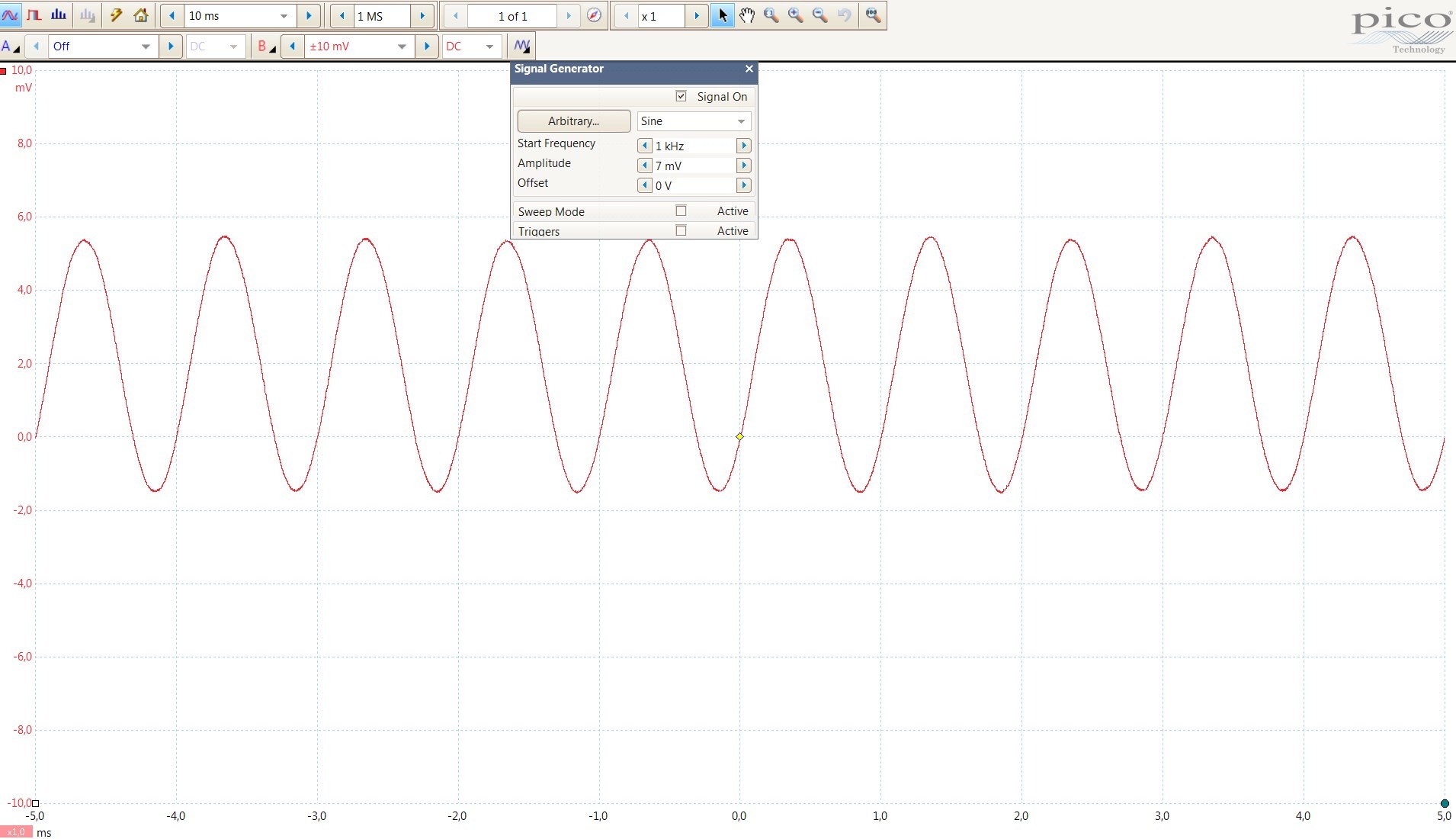Viewport: 1456px width, 839px height.
Task: Click the white ruler handle at bottom left
Action: (x=35, y=803)
